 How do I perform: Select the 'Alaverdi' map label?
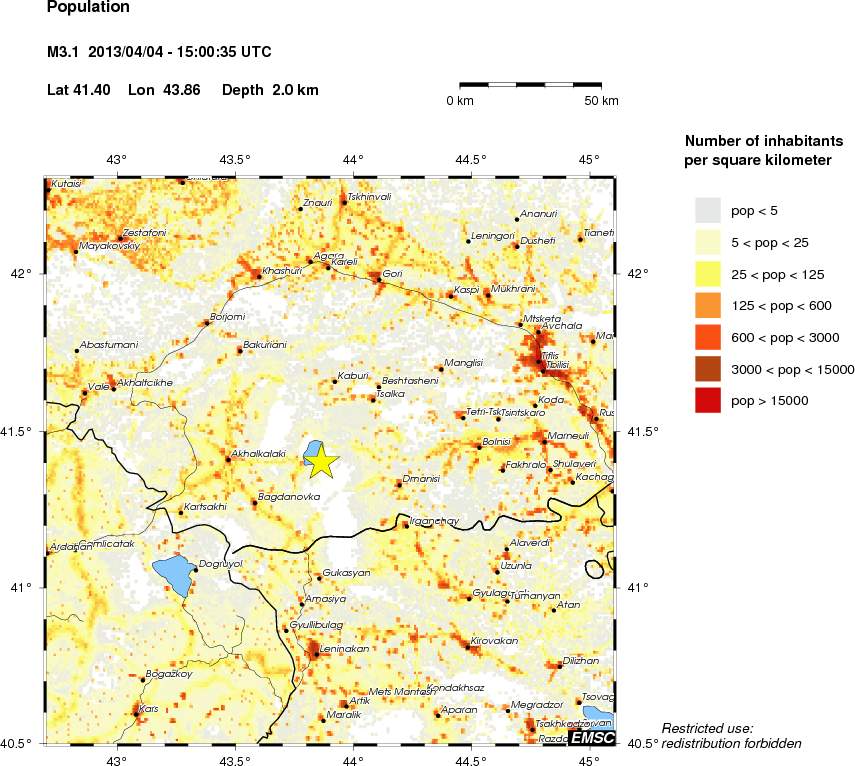pyautogui.click(x=529, y=542)
